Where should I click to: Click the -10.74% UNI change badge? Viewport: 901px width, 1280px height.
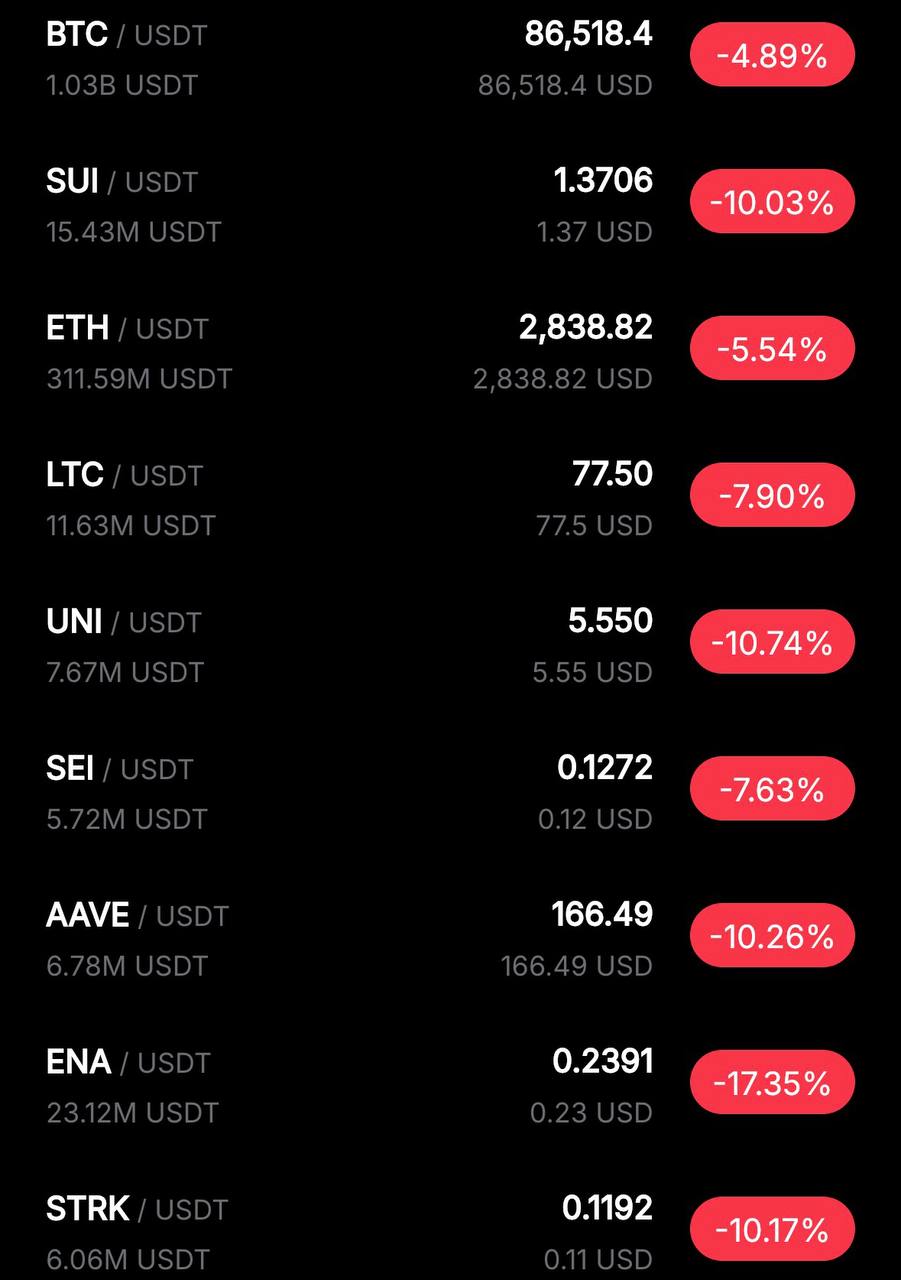pos(772,643)
